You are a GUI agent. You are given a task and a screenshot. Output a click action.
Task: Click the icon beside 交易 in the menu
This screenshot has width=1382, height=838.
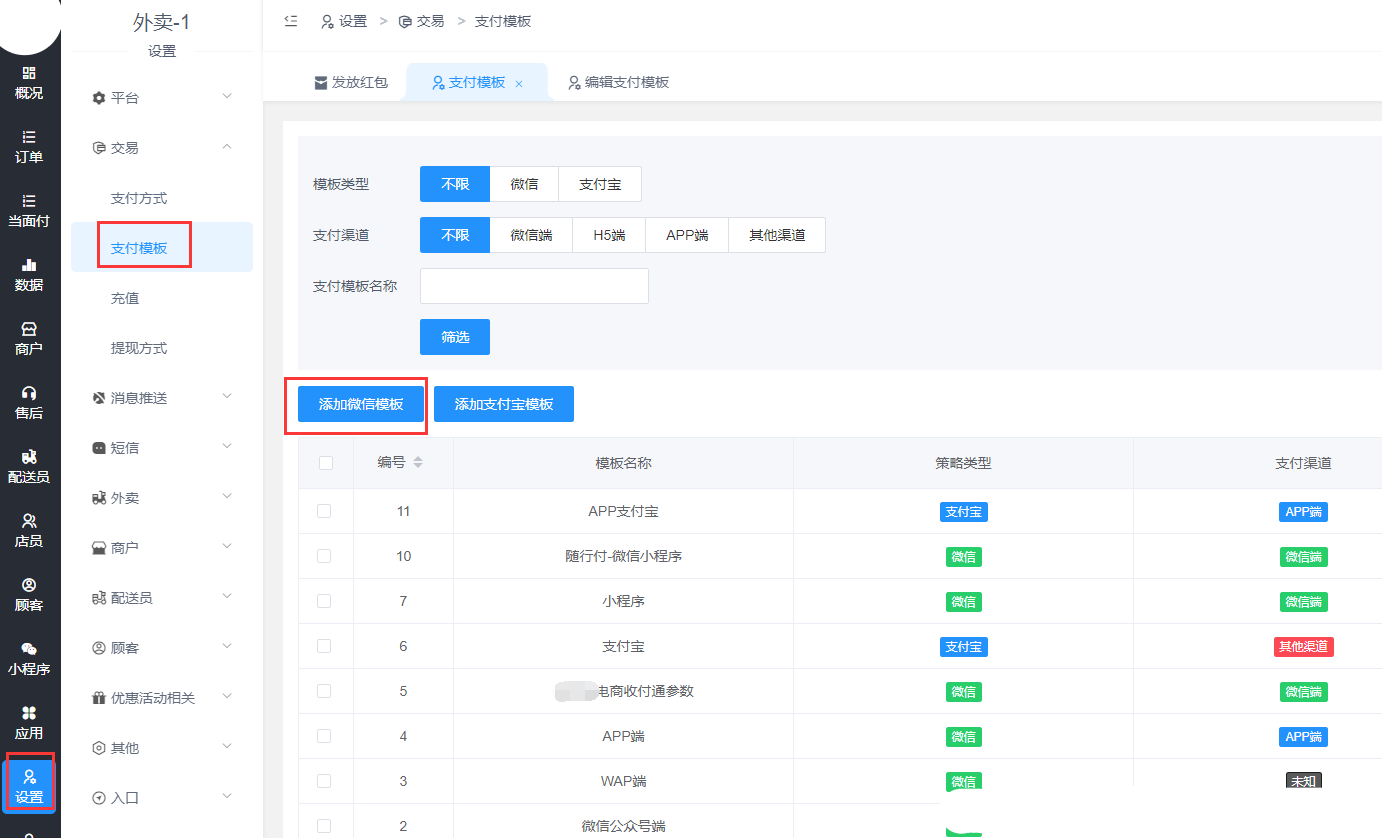[98, 148]
